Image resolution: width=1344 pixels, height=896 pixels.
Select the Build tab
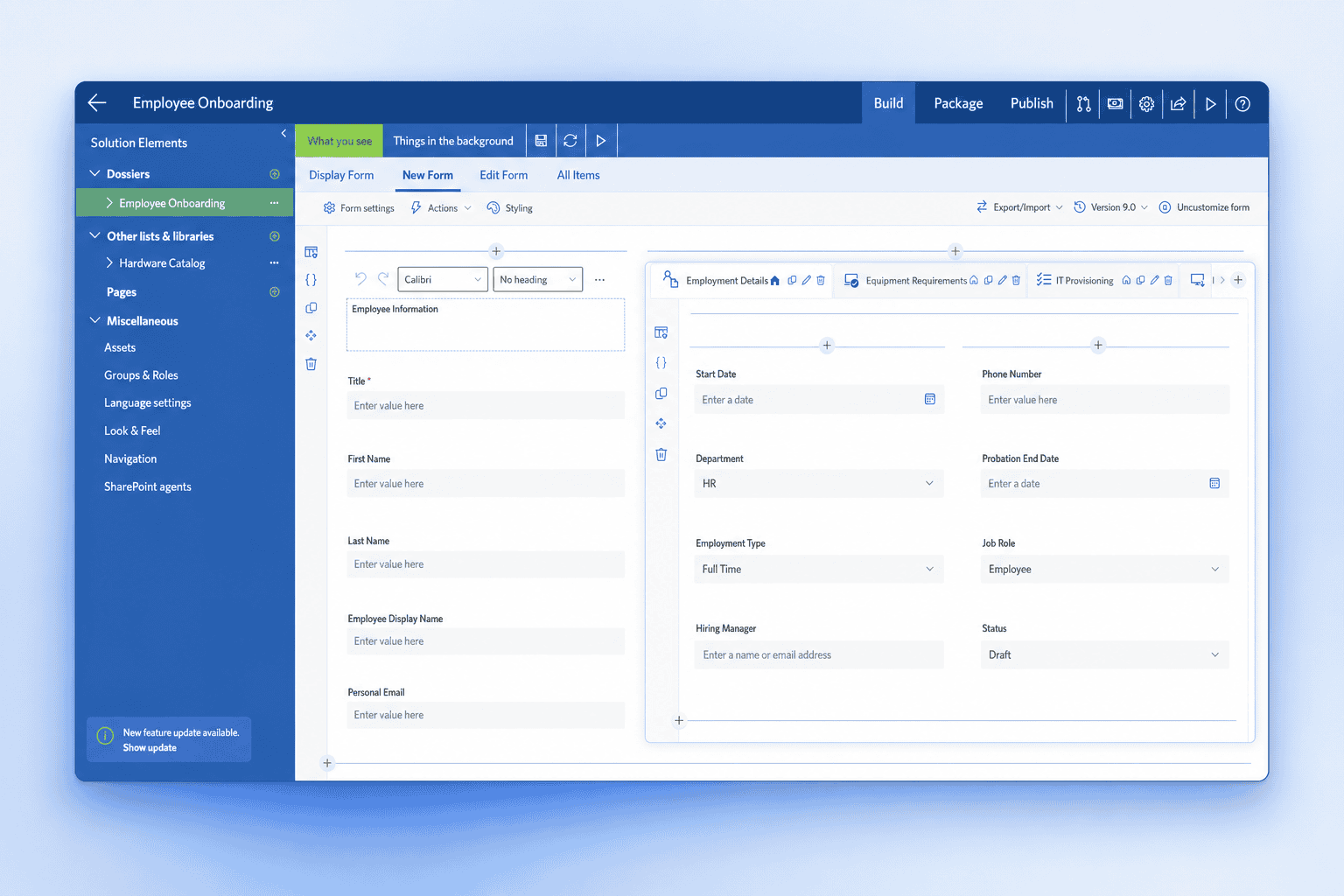point(888,103)
